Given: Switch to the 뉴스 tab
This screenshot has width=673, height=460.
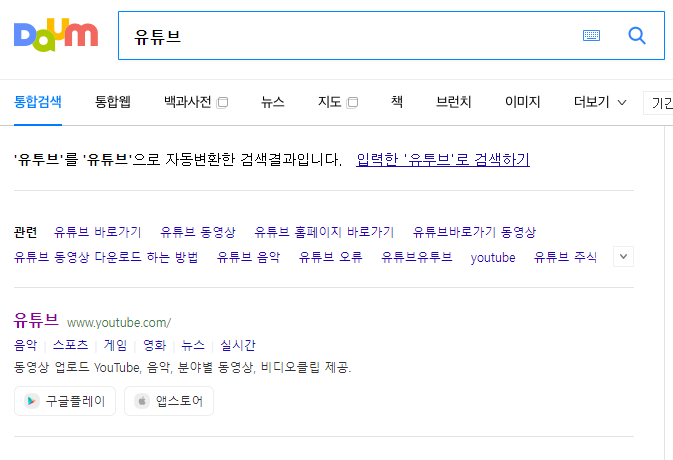Looking at the screenshot, I should [273, 102].
